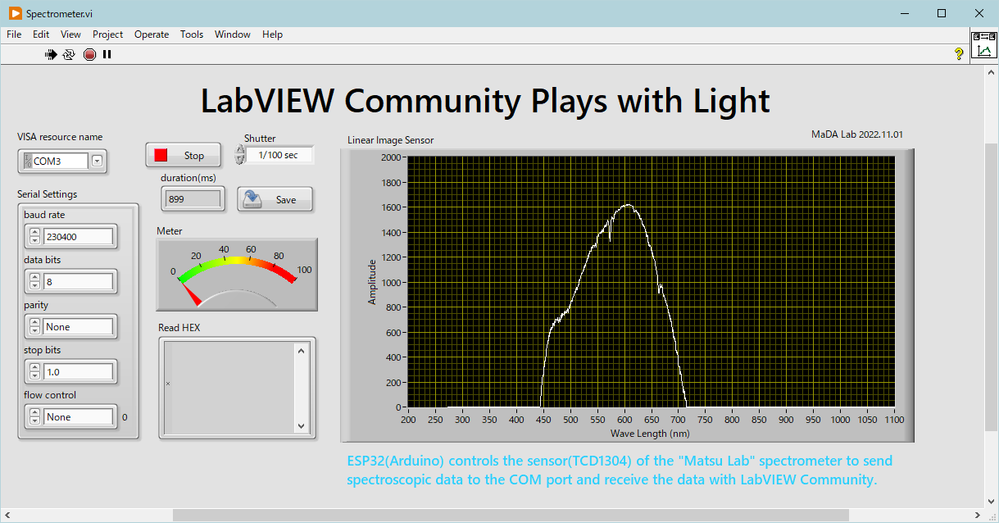Click the window vertical scroll up arrow
Viewport: 999px width, 523px height.
[991, 73]
